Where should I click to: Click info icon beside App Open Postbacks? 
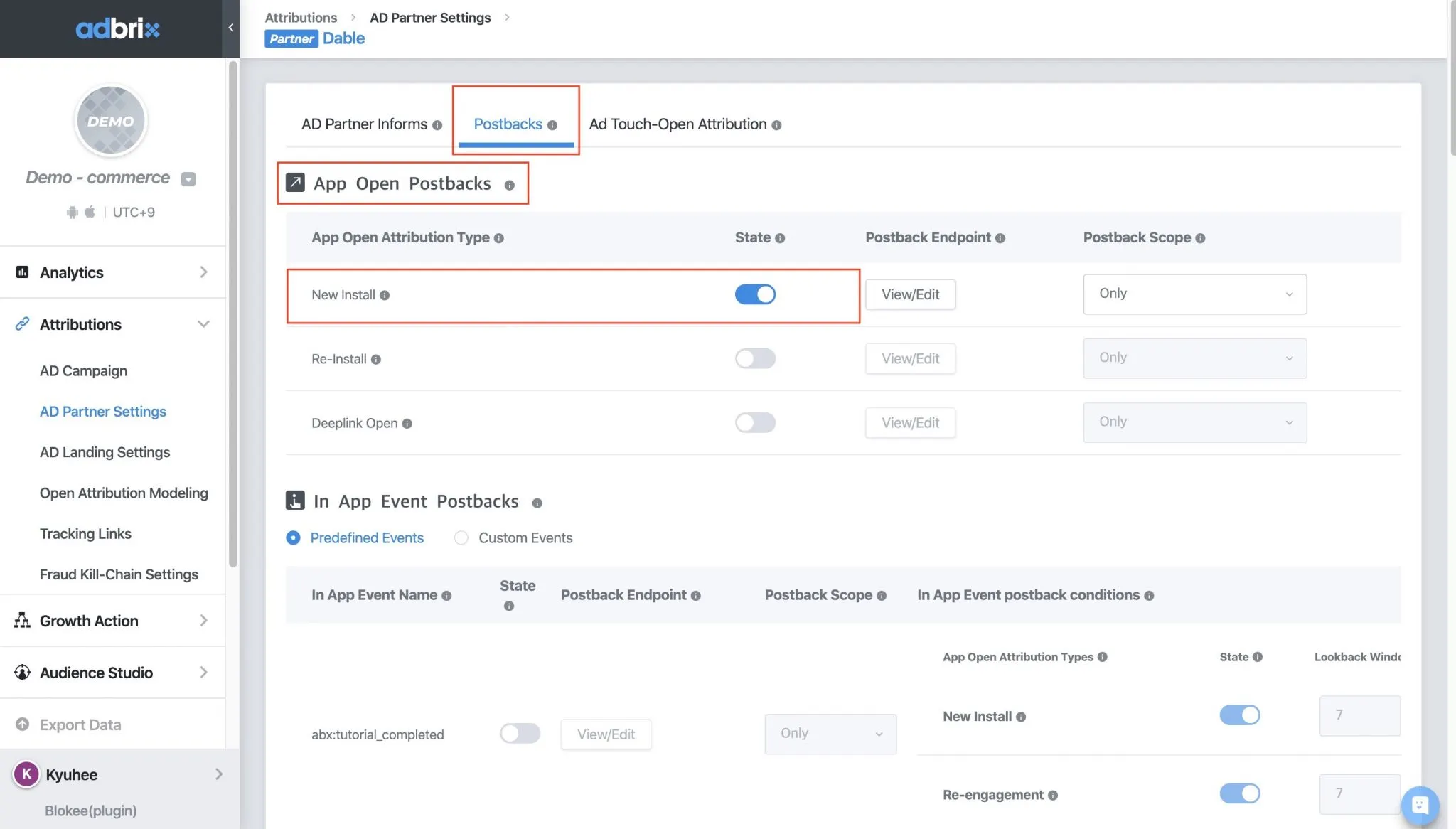(x=509, y=186)
